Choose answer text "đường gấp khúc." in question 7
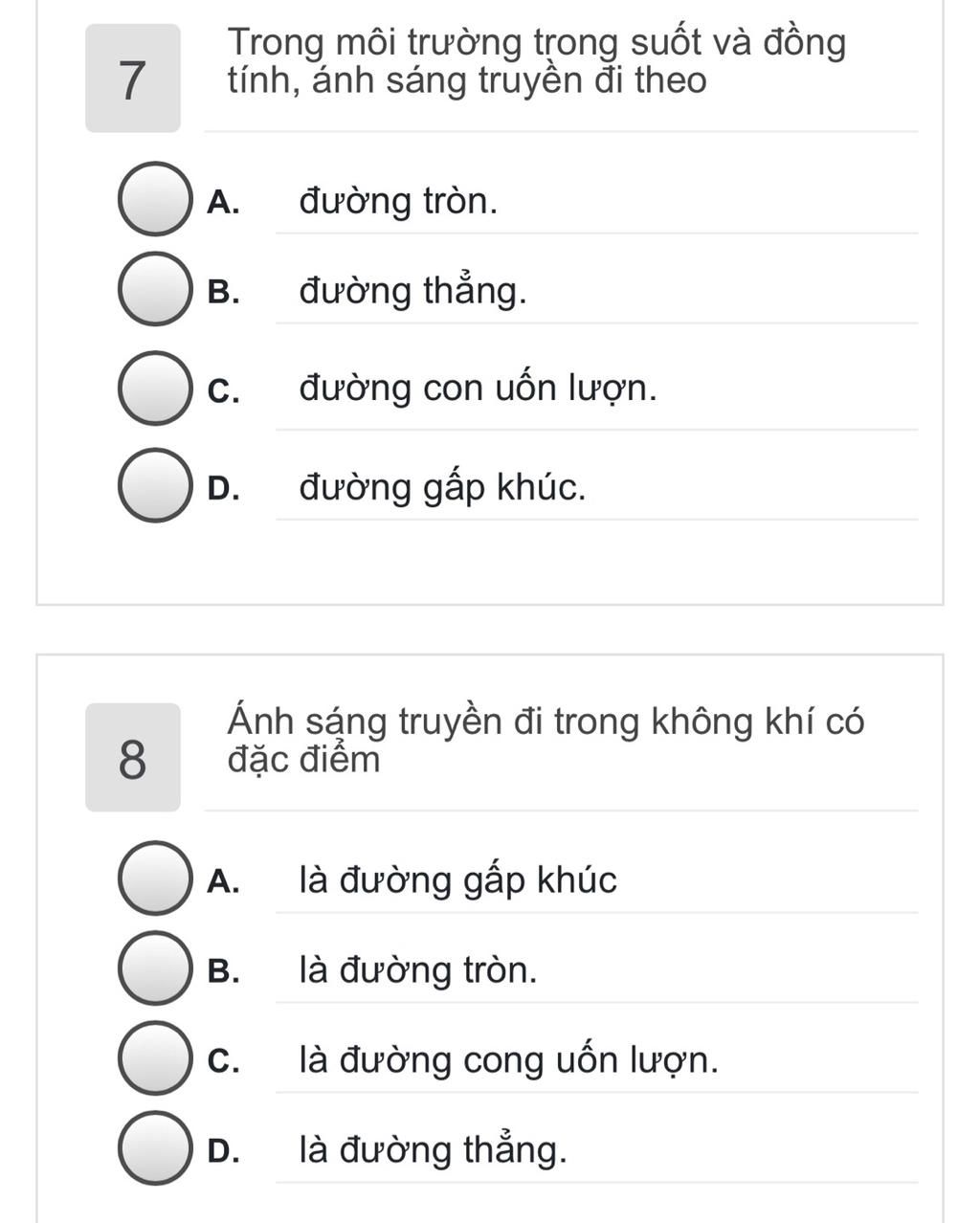The width and height of the screenshot is (980, 1223). [x=442, y=488]
